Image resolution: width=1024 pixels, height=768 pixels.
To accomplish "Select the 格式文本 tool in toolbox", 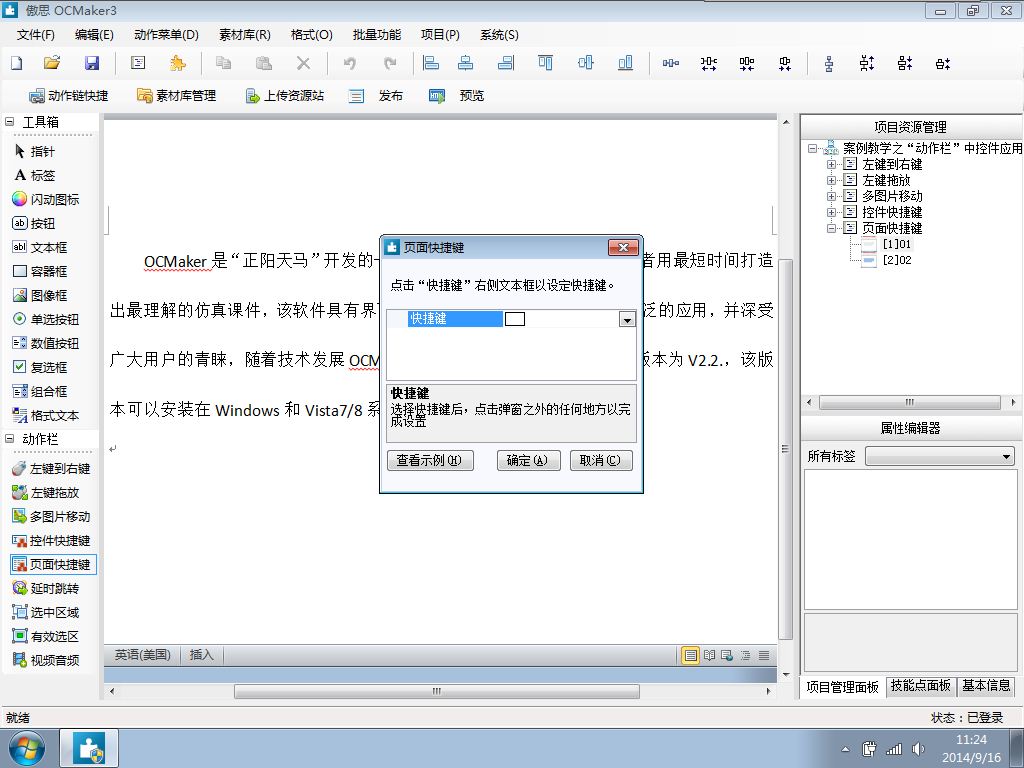I will click(x=46, y=415).
